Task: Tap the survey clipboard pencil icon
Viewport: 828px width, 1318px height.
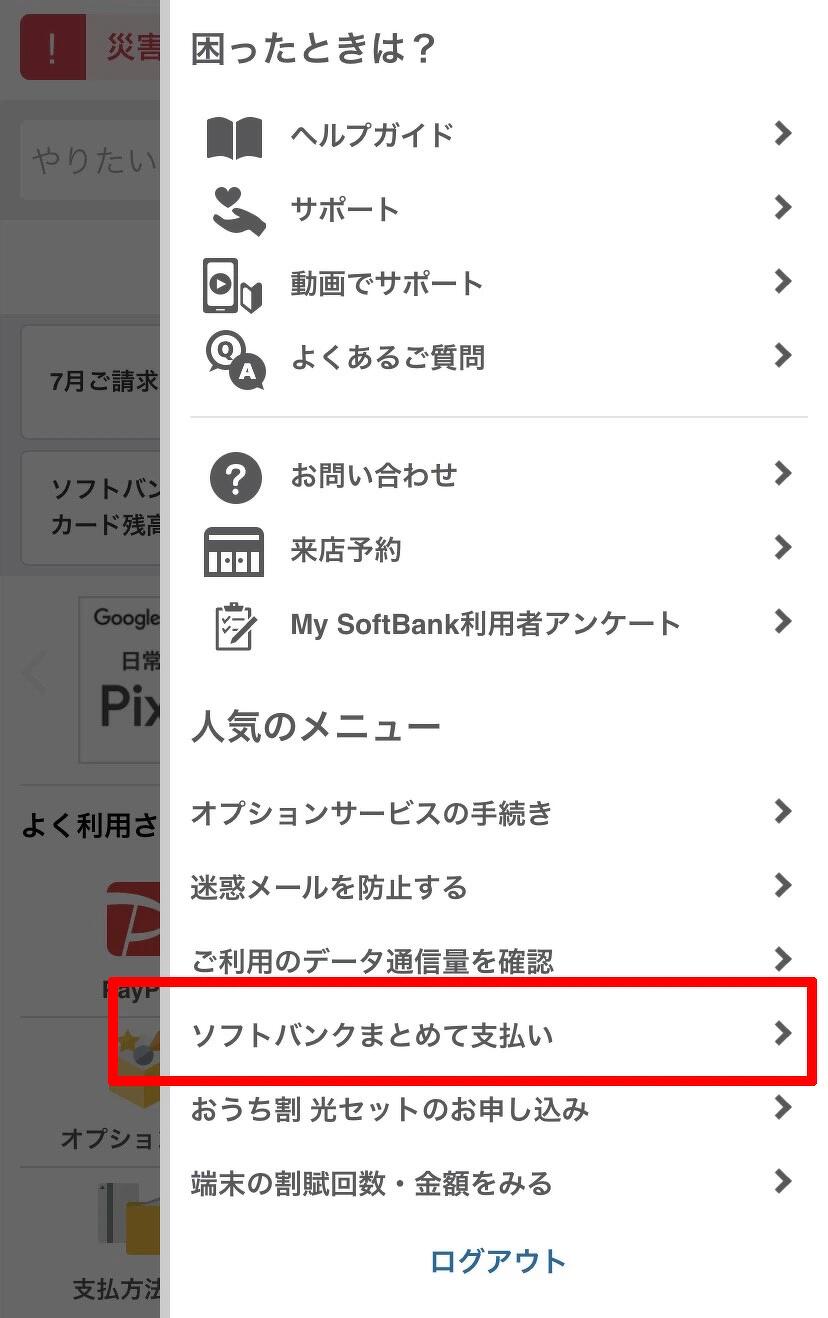Action: (236, 625)
